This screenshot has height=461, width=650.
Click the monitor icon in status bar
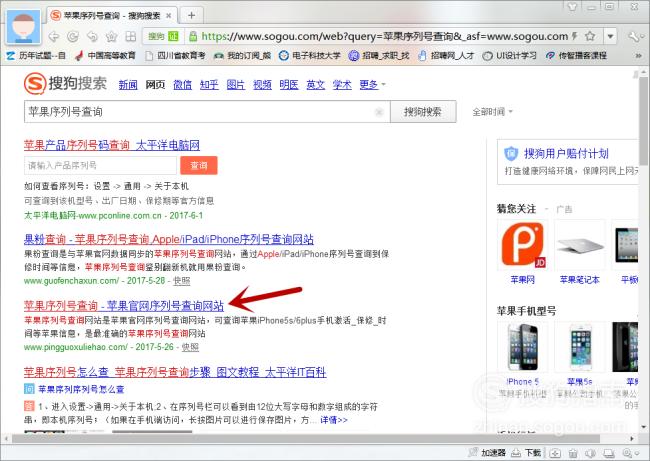point(609,453)
